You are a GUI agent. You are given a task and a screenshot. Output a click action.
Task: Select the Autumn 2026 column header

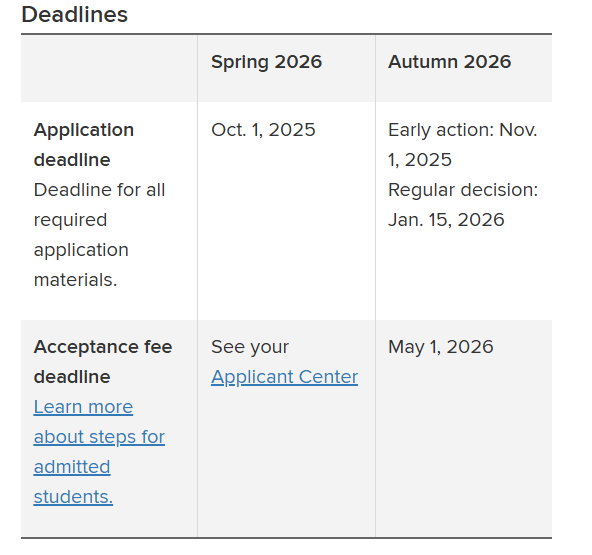[450, 62]
